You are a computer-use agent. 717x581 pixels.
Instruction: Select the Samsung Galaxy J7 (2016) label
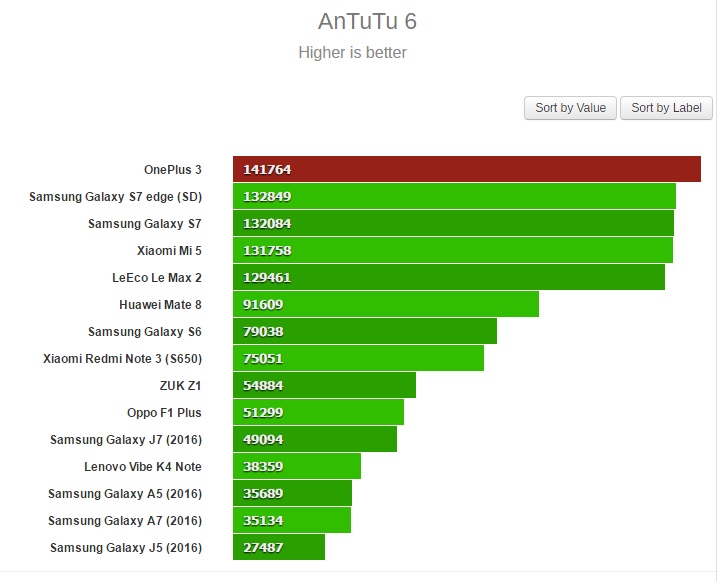click(x=126, y=440)
